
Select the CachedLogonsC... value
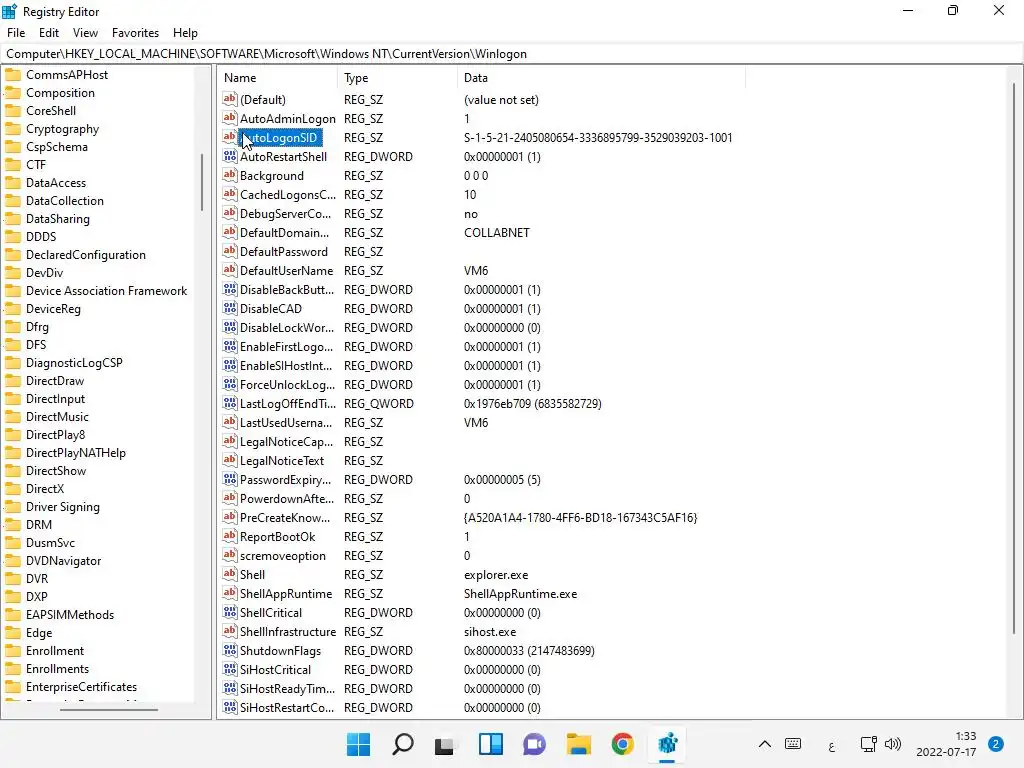tap(287, 195)
